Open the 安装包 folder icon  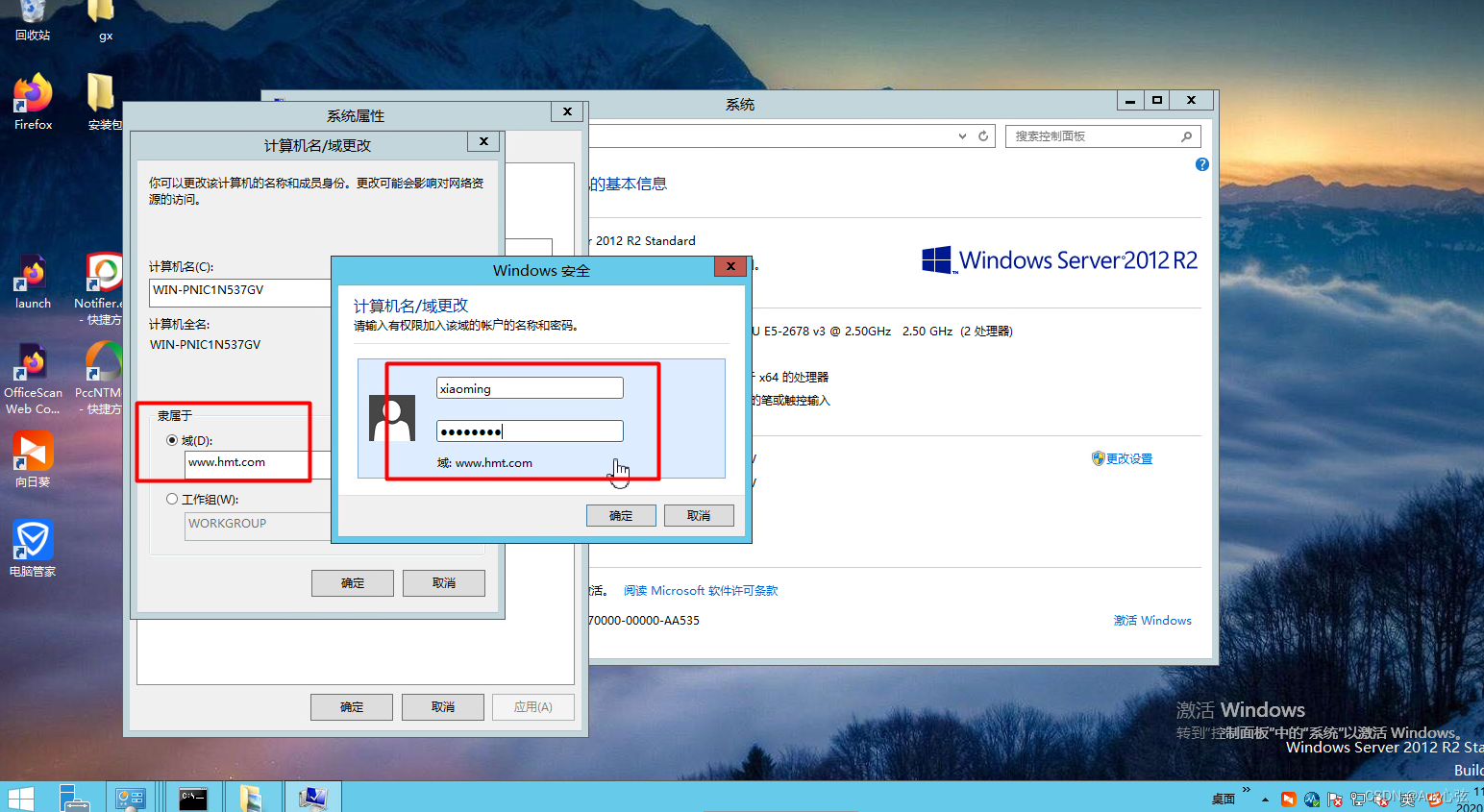click(x=103, y=102)
